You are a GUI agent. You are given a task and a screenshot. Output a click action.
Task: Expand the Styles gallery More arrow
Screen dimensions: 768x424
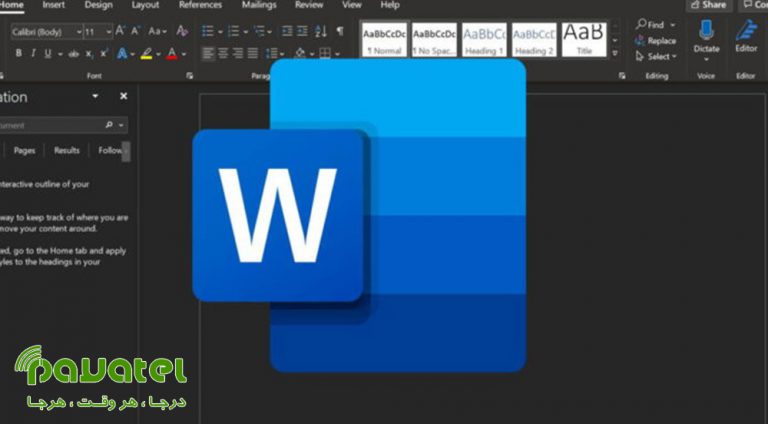point(615,53)
